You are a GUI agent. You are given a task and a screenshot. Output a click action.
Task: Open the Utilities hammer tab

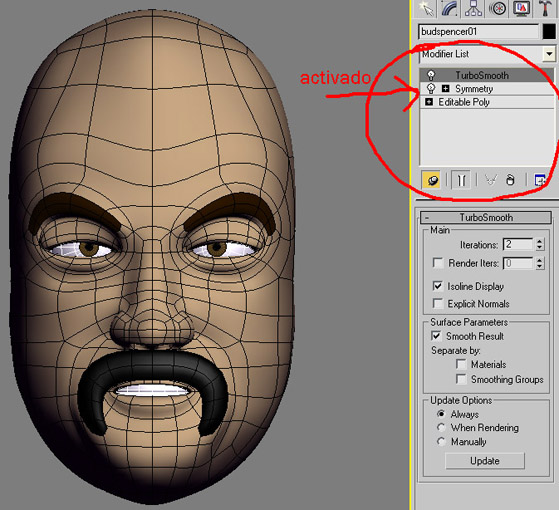pos(544,9)
